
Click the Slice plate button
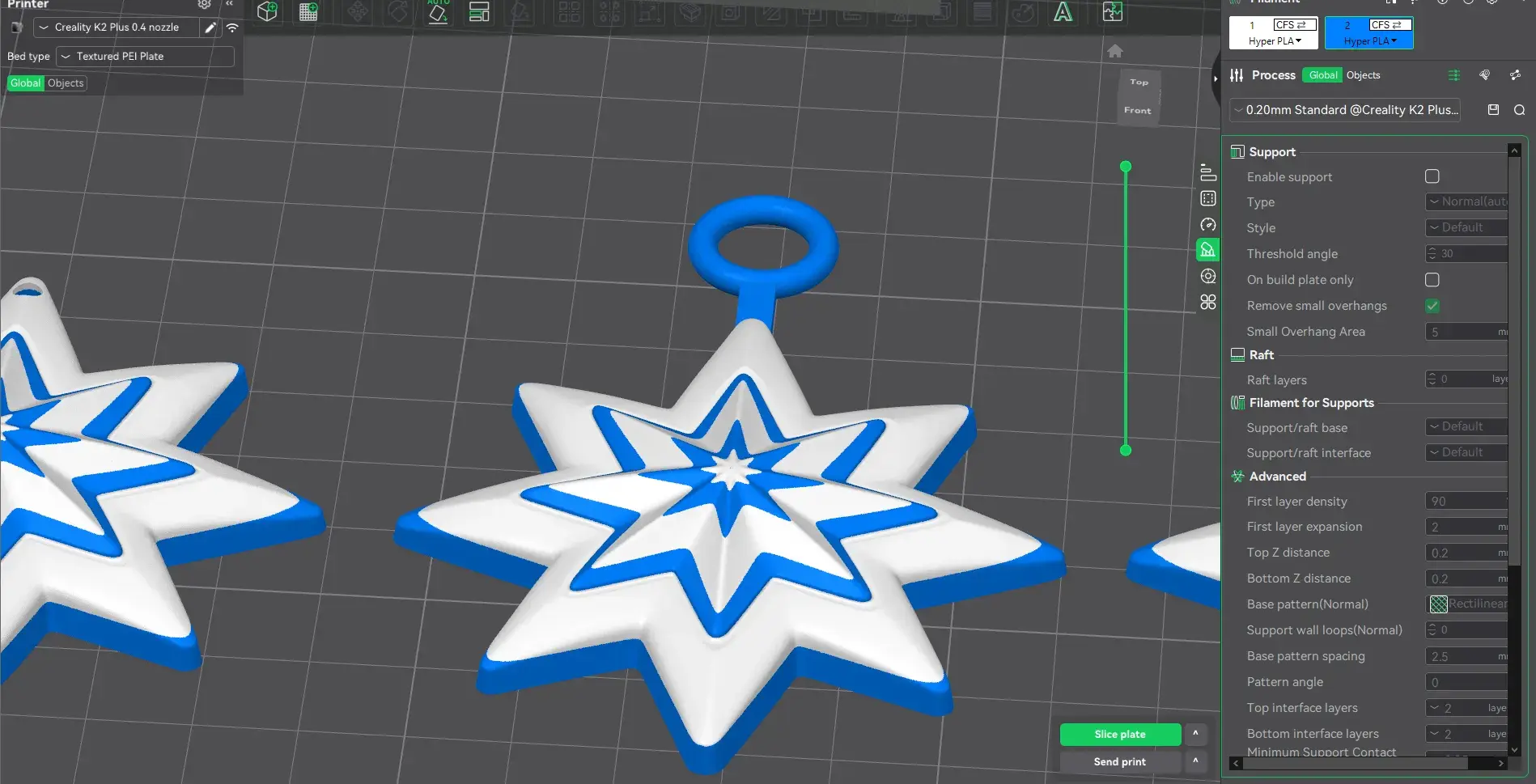tap(1120, 734)
